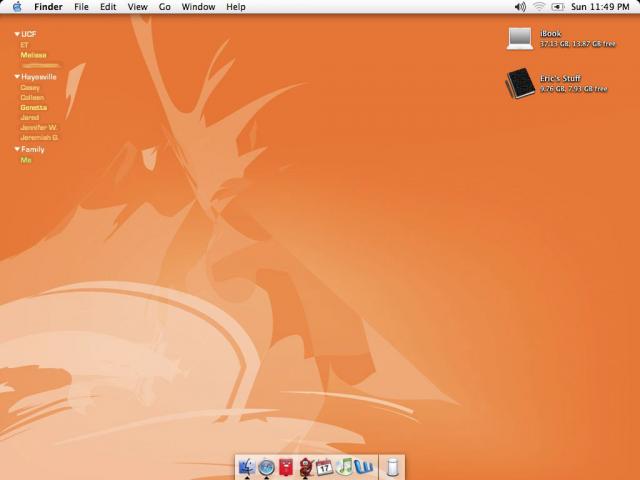640x480 pixels.
Task: Open the Go menu
Action: click(x=164, y=7)
